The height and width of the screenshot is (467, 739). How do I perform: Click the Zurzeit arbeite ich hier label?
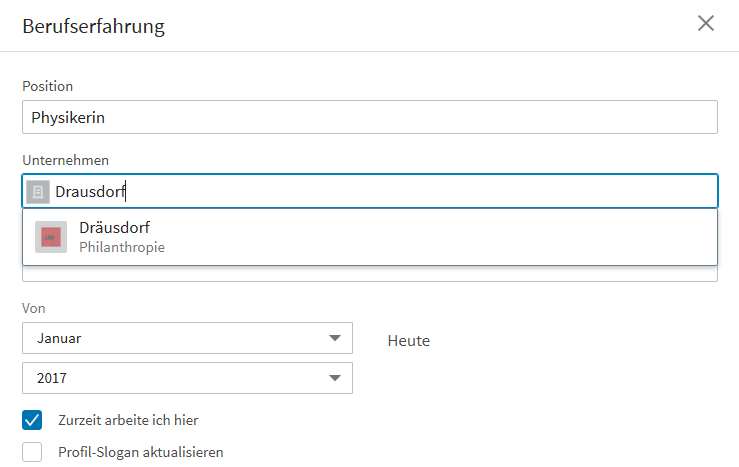[128, 420]
